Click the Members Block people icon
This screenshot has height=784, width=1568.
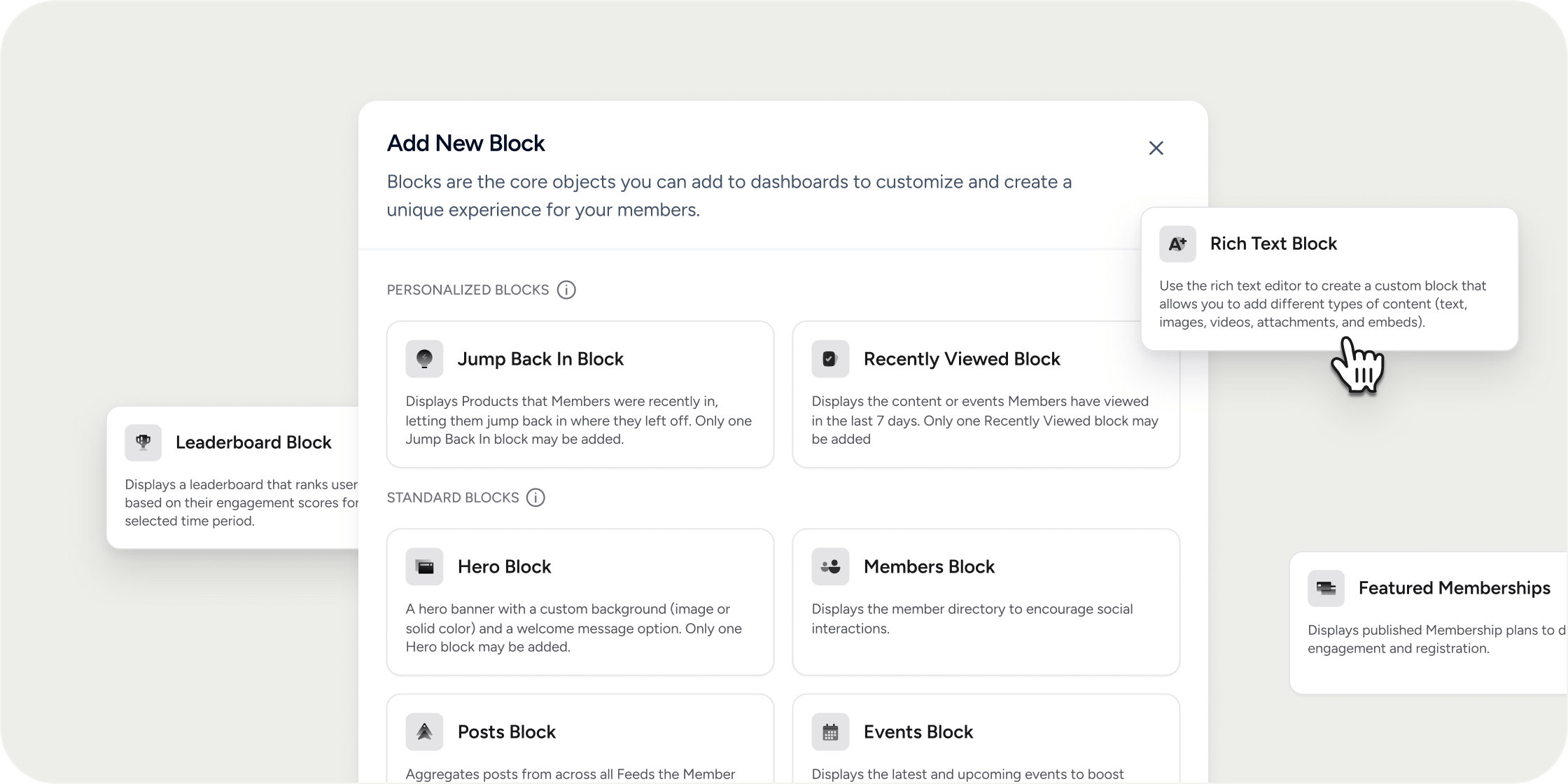click(x=830, y=566)
